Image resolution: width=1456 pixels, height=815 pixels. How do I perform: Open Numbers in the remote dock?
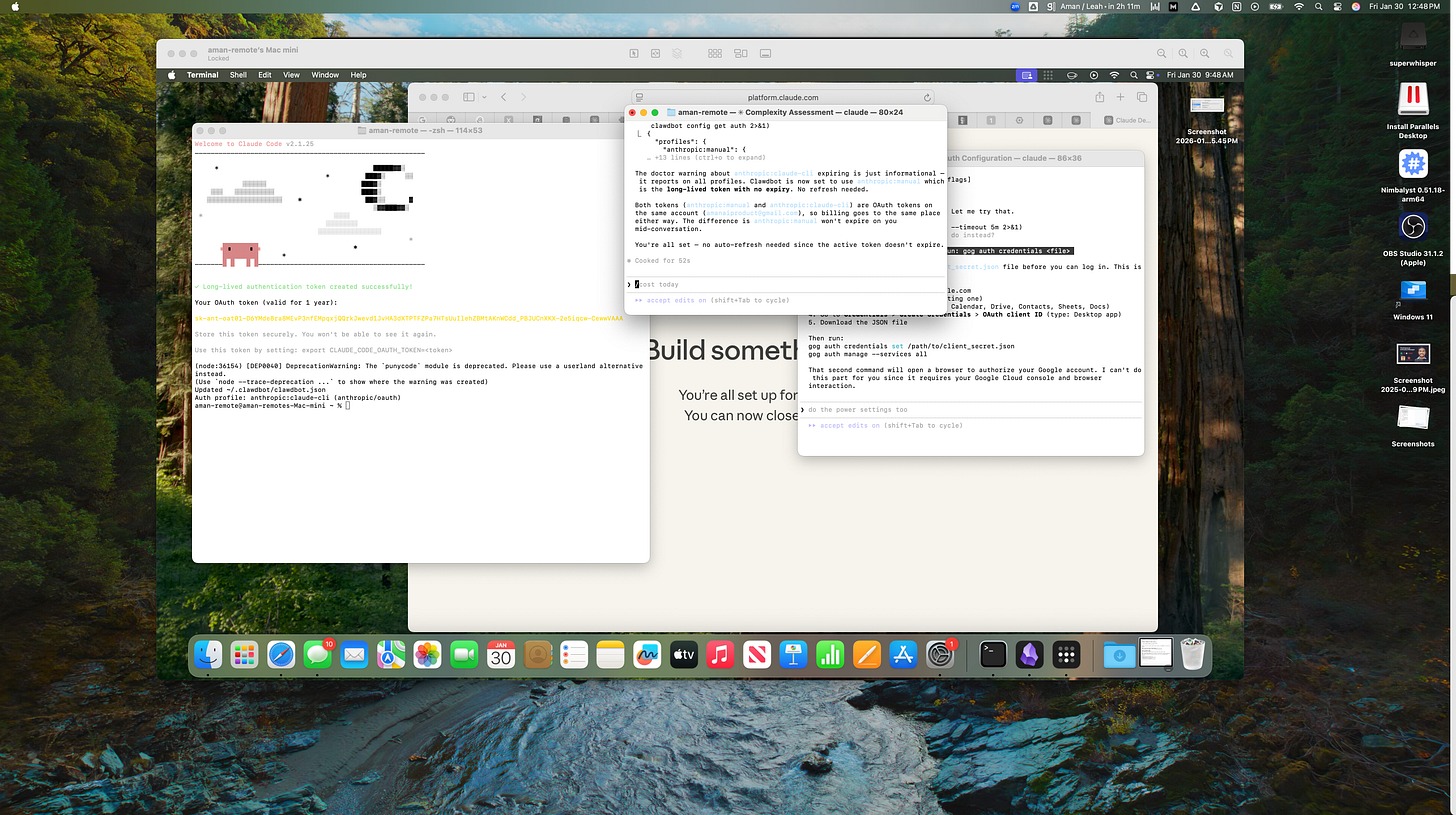point(830,655)
